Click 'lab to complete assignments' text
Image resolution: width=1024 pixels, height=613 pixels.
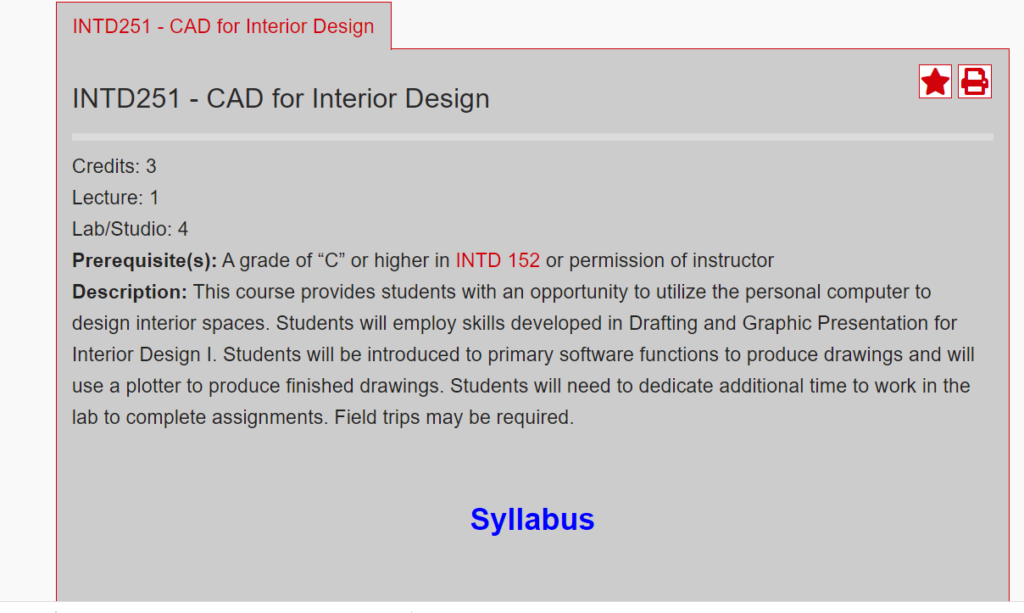pos(200,417)
